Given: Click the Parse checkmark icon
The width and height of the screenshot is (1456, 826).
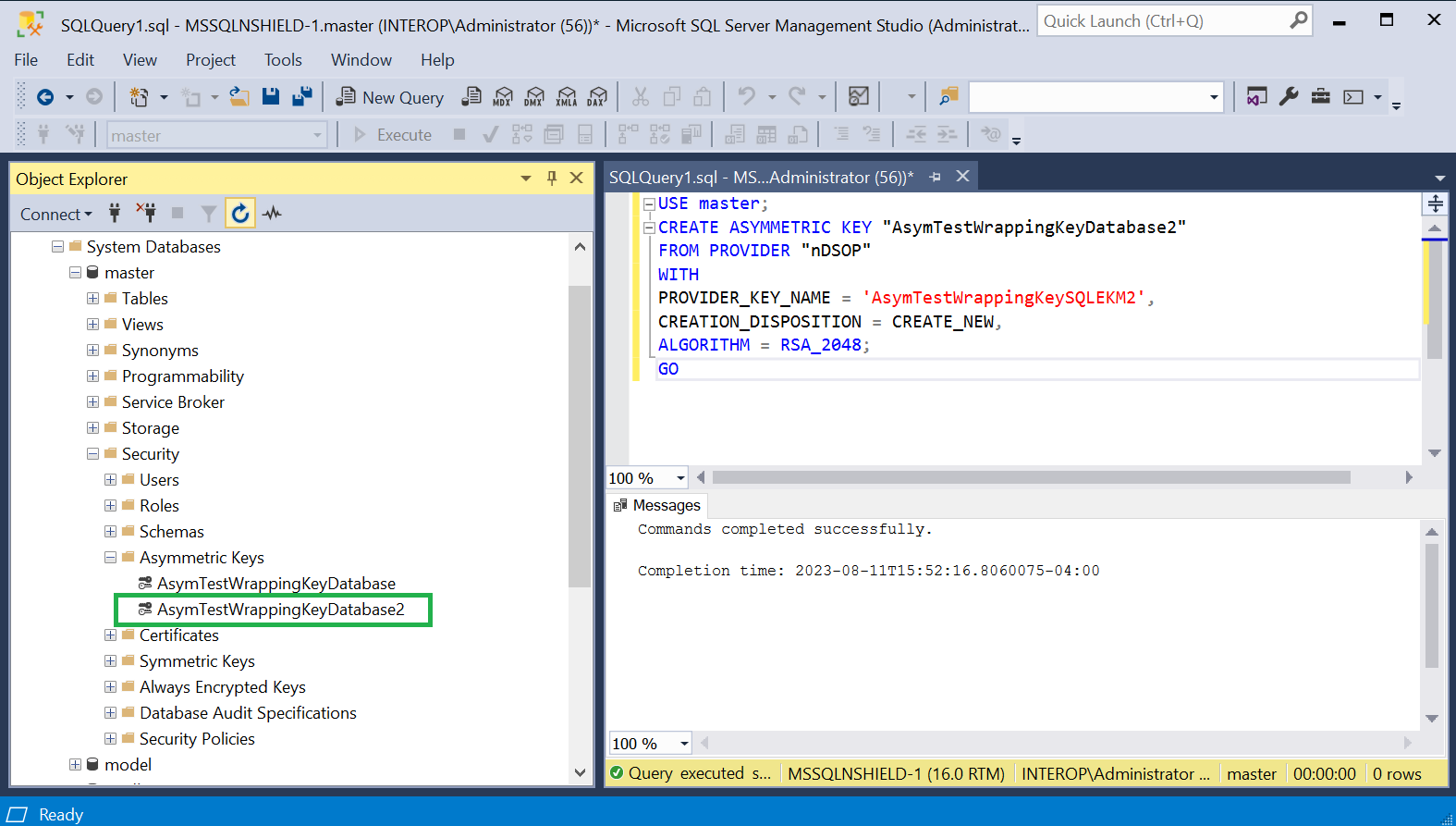Looking at the screenshot, I should coord(491,135).
